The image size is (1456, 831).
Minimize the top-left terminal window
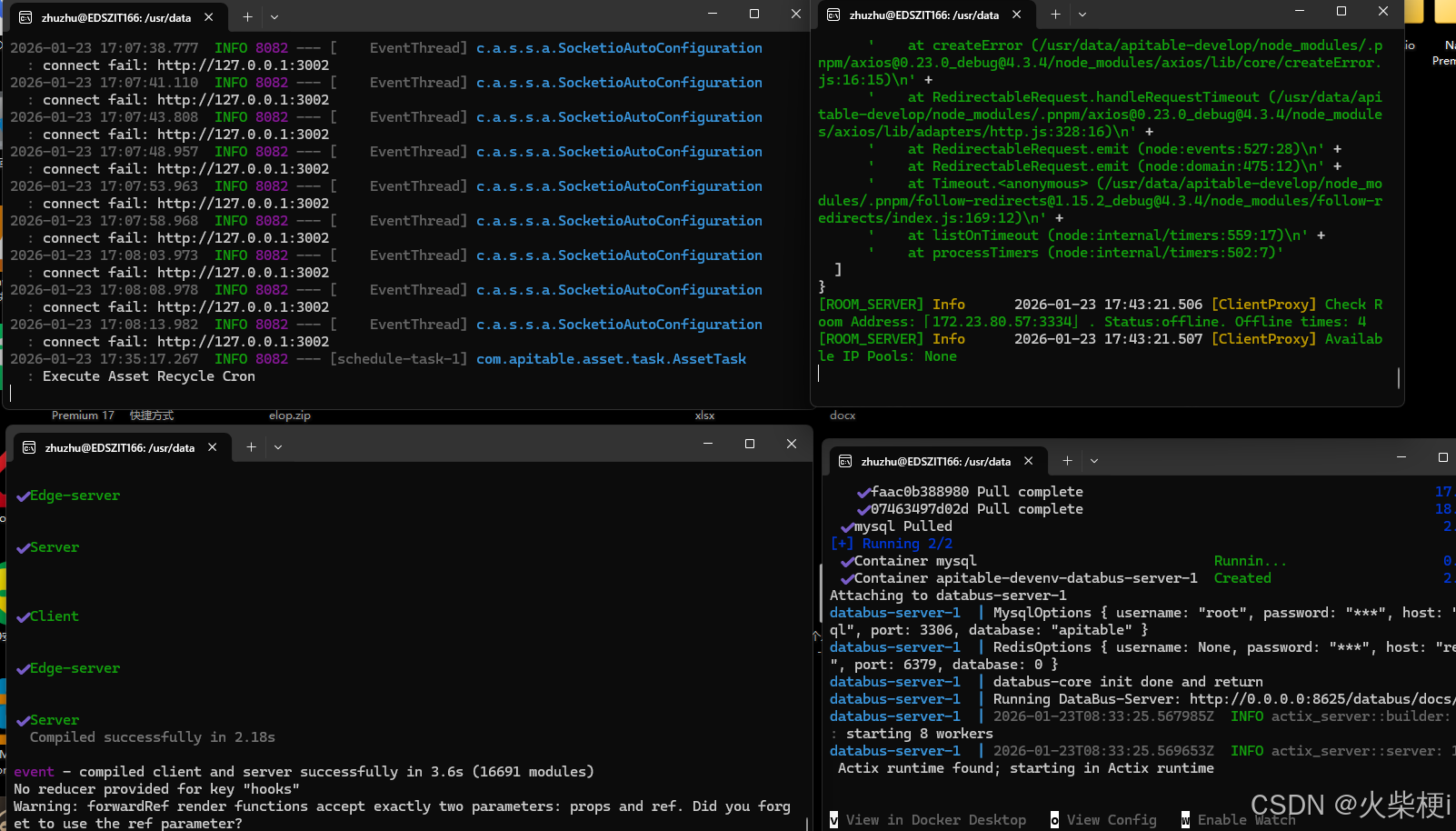coord(713,14)
